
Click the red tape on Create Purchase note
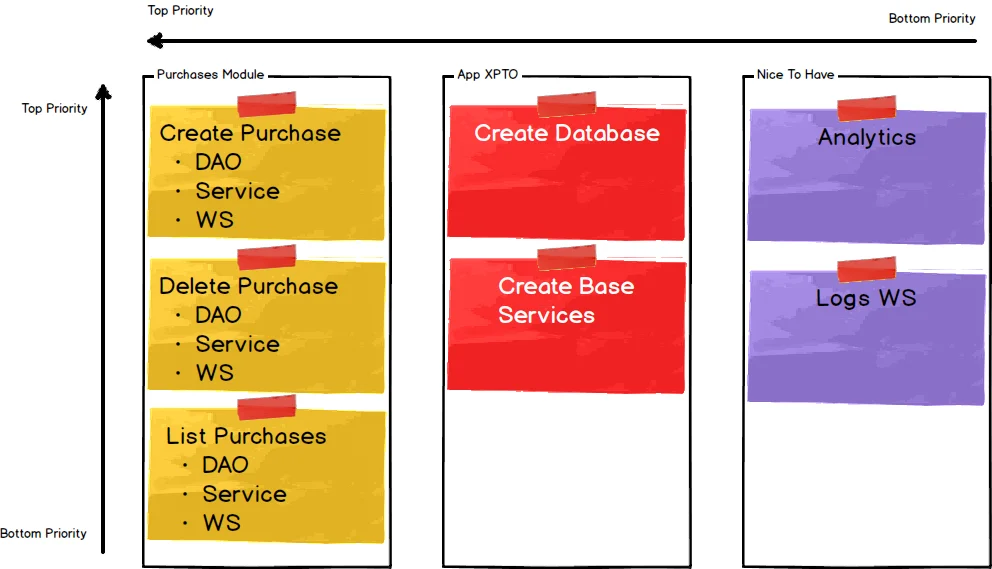[x=267, y=104]
